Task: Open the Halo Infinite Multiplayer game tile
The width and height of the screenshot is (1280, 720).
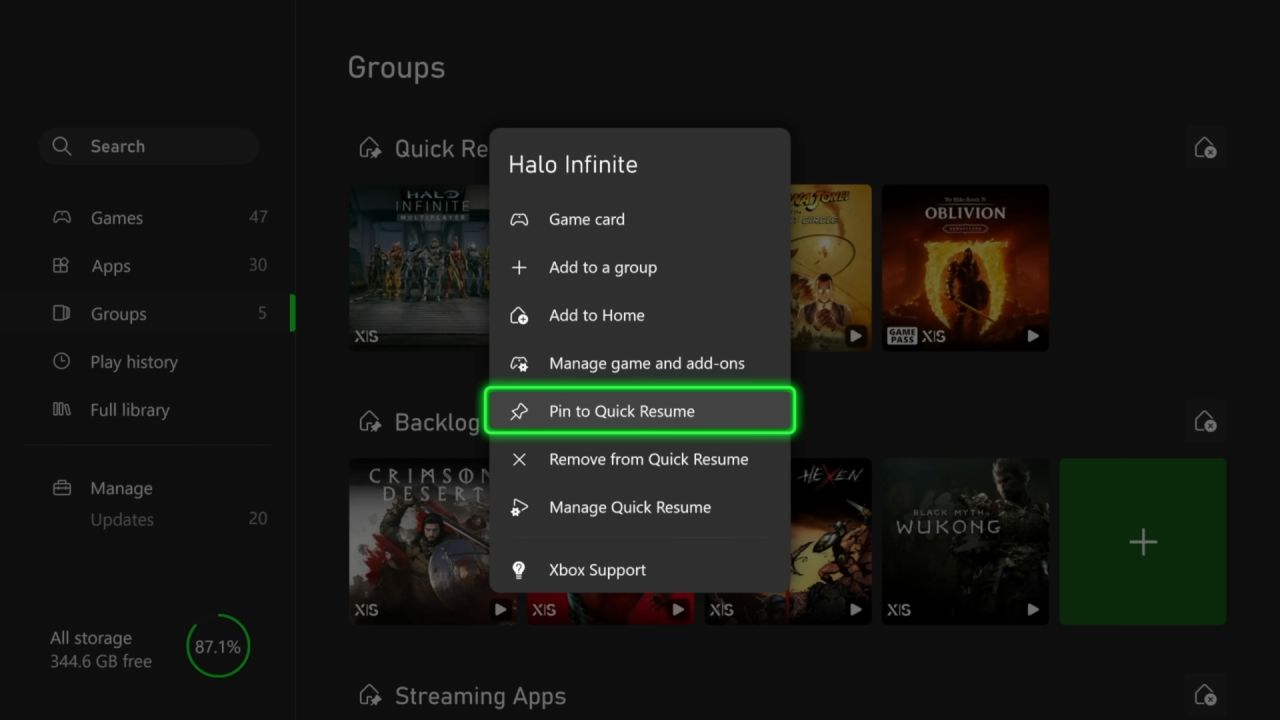Action: point(419,267)
